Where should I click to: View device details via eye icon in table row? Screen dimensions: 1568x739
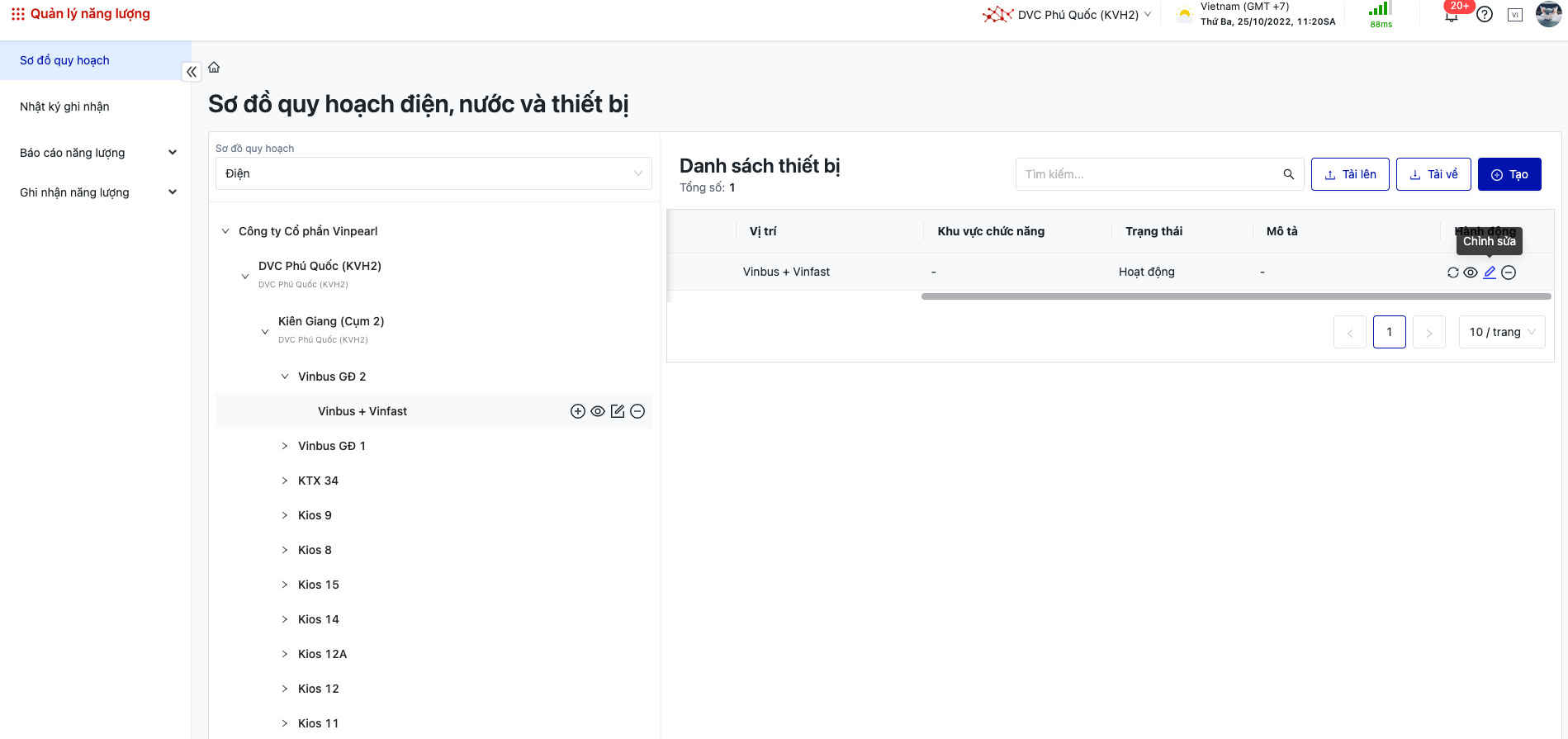click(x=1471, y=272)
